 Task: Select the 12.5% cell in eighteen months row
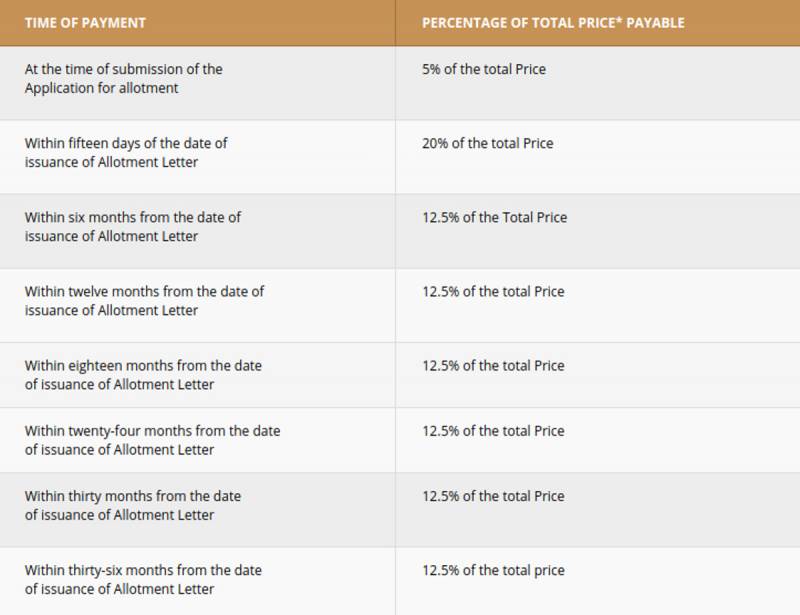pos(493,366)
